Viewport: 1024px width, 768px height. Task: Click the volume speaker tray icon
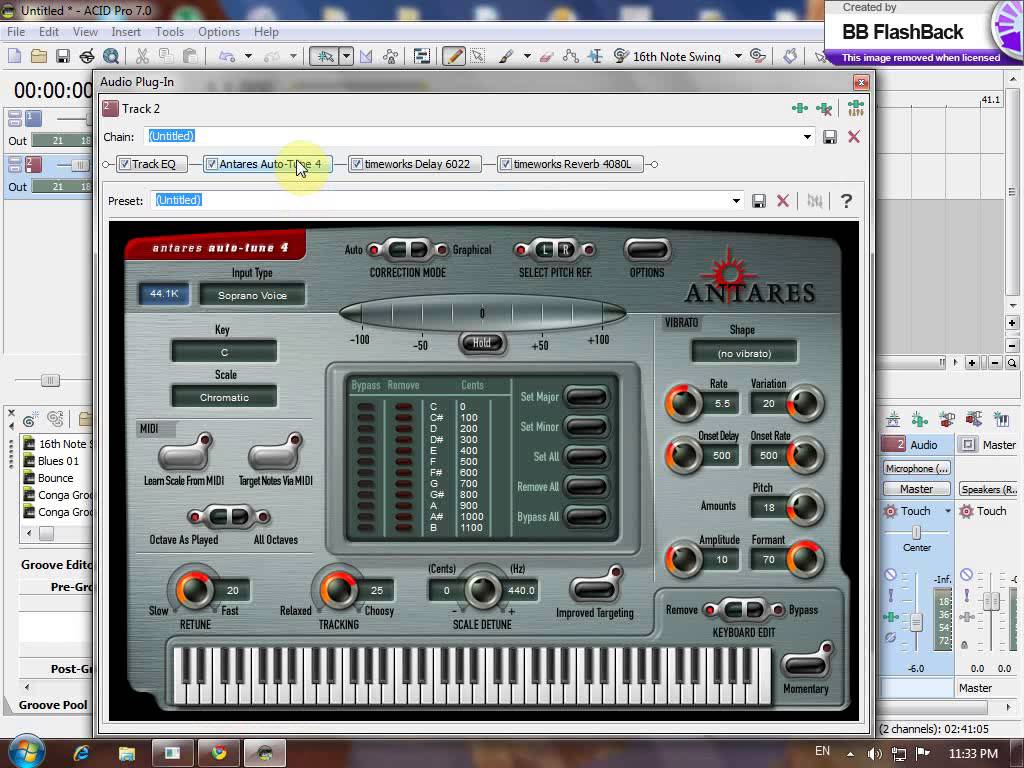click(874, 754)
